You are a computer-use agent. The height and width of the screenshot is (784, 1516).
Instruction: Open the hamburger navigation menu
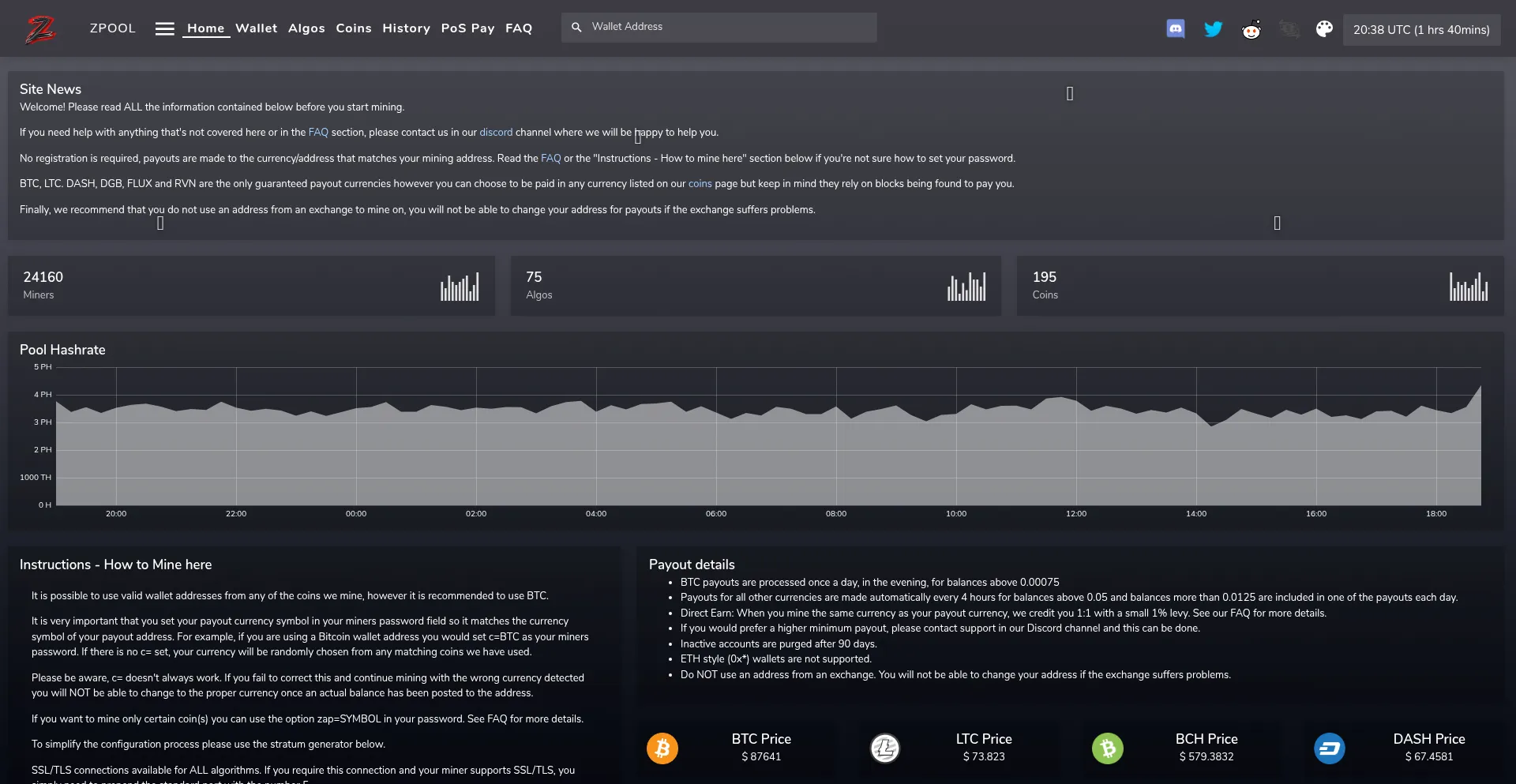[164, 28]
